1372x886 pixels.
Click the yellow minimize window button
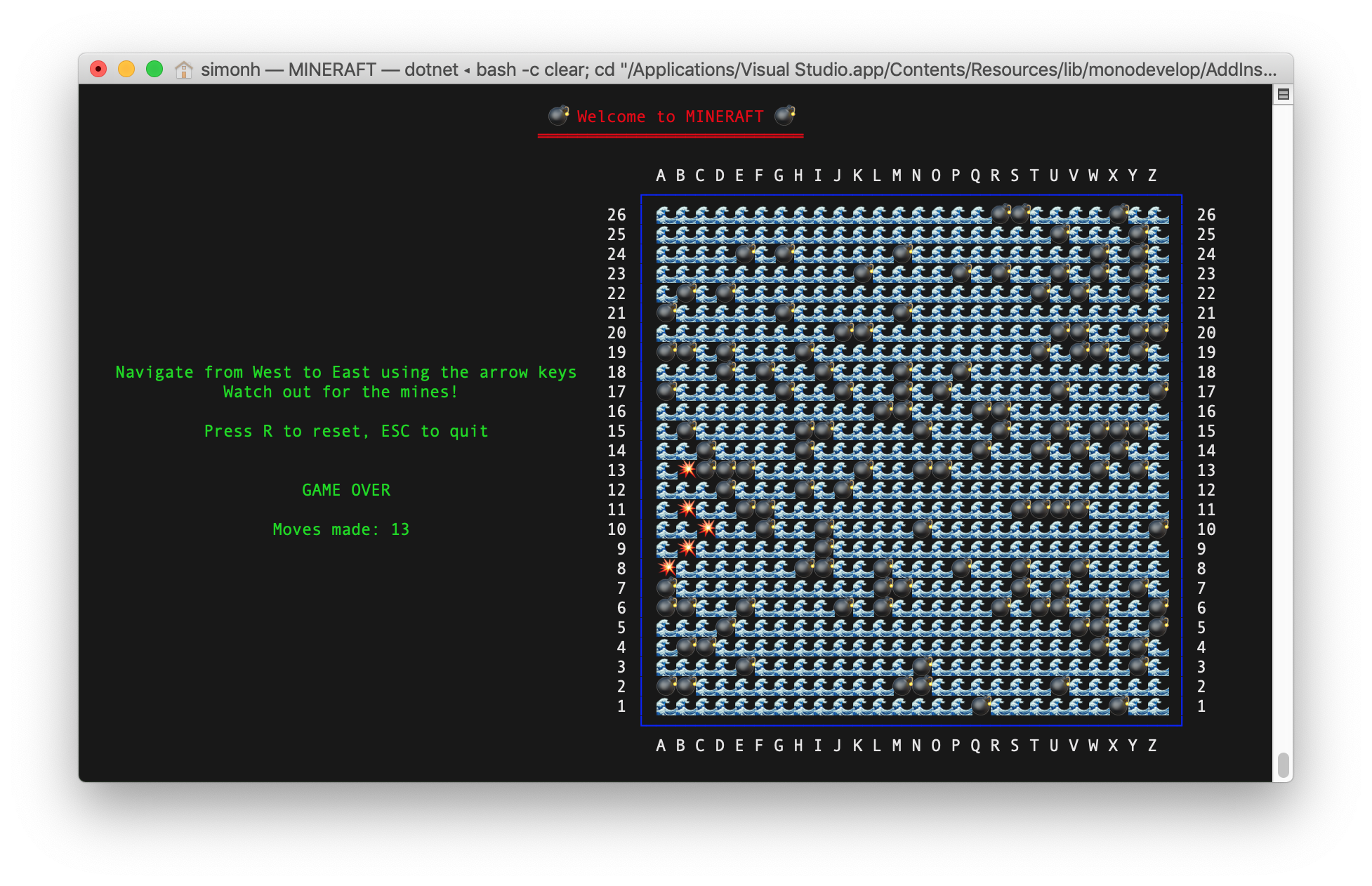pyautogui.click(x=126, y=69)
